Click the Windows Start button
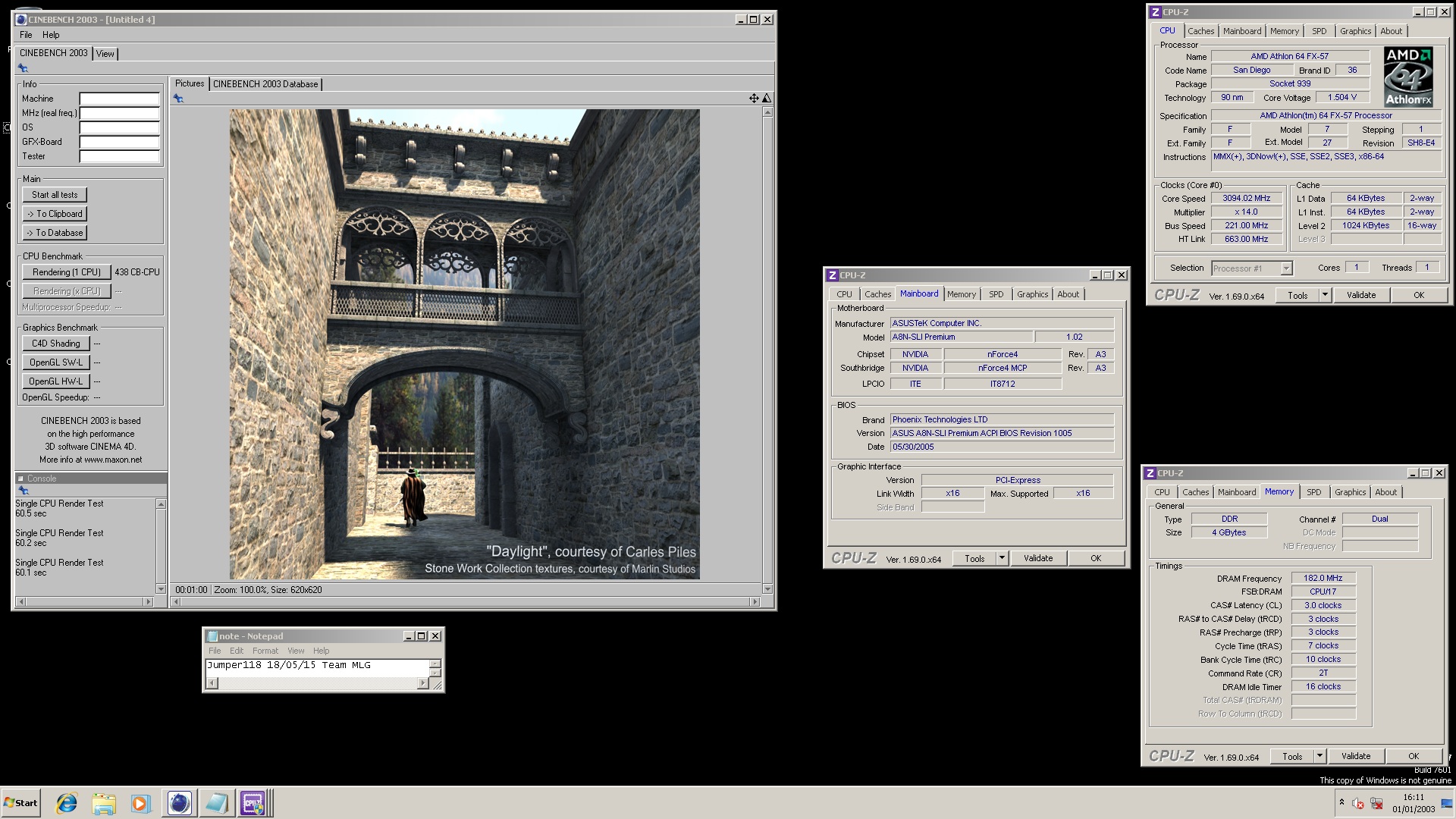This screenshot has height=819, width=1456. pos(20,803)
